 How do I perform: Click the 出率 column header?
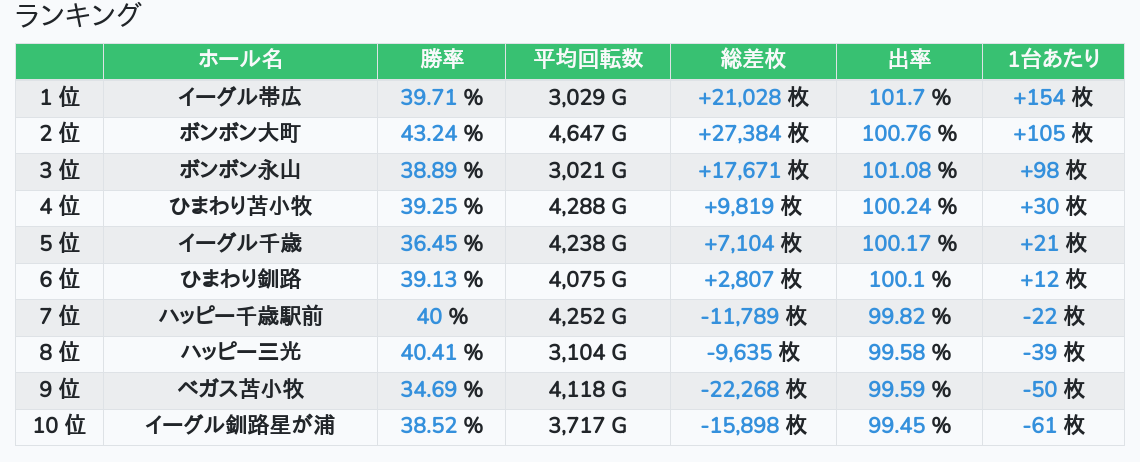click(x=909, y=60)
